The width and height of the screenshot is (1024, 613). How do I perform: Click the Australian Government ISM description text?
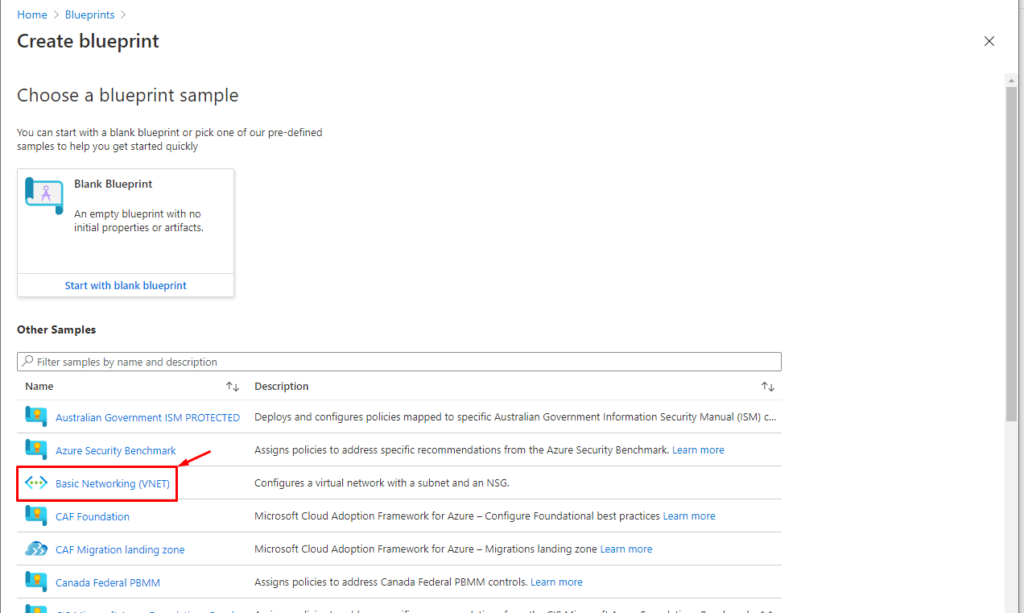(x=515, y=417)
